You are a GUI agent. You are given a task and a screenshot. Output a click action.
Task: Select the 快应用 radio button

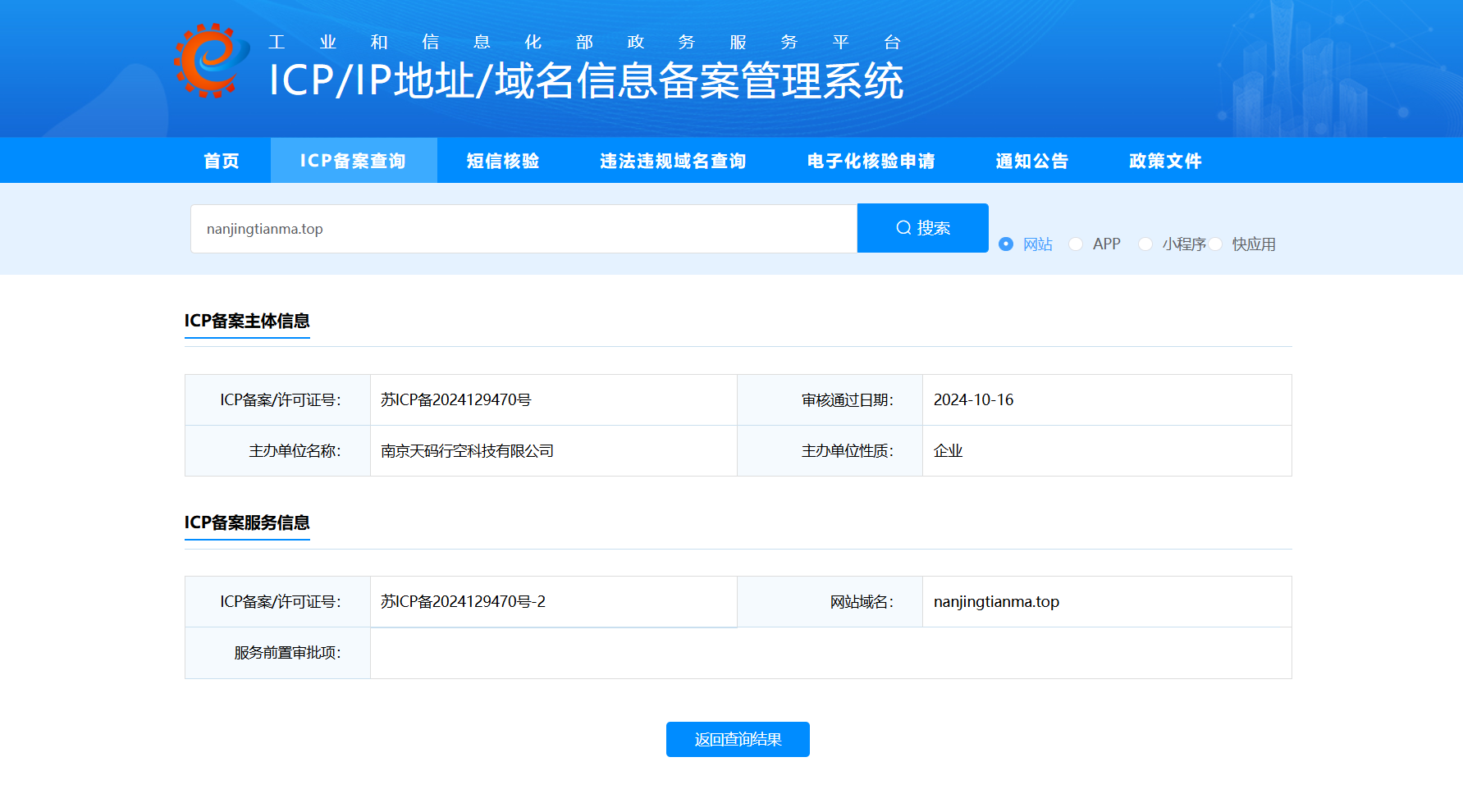click(1215, 244)
